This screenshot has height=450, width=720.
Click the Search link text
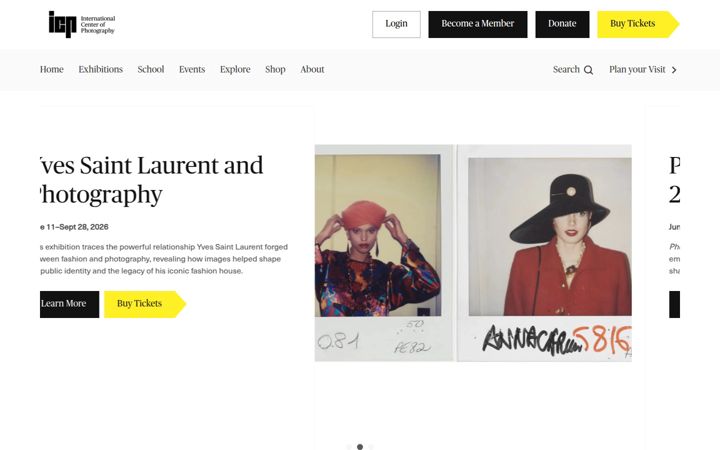tap(566, 69)
